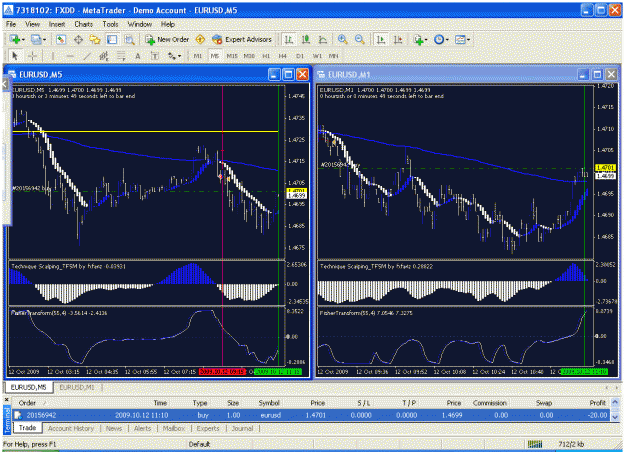Switch chart to bar chart style

point(289,39)
